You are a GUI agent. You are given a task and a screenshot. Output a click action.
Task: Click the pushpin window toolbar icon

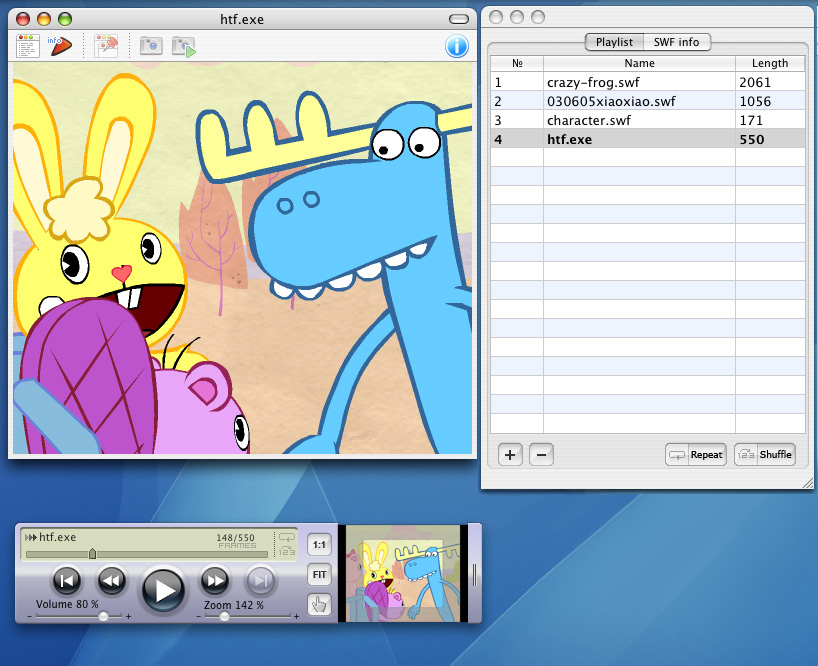[106, 46]
